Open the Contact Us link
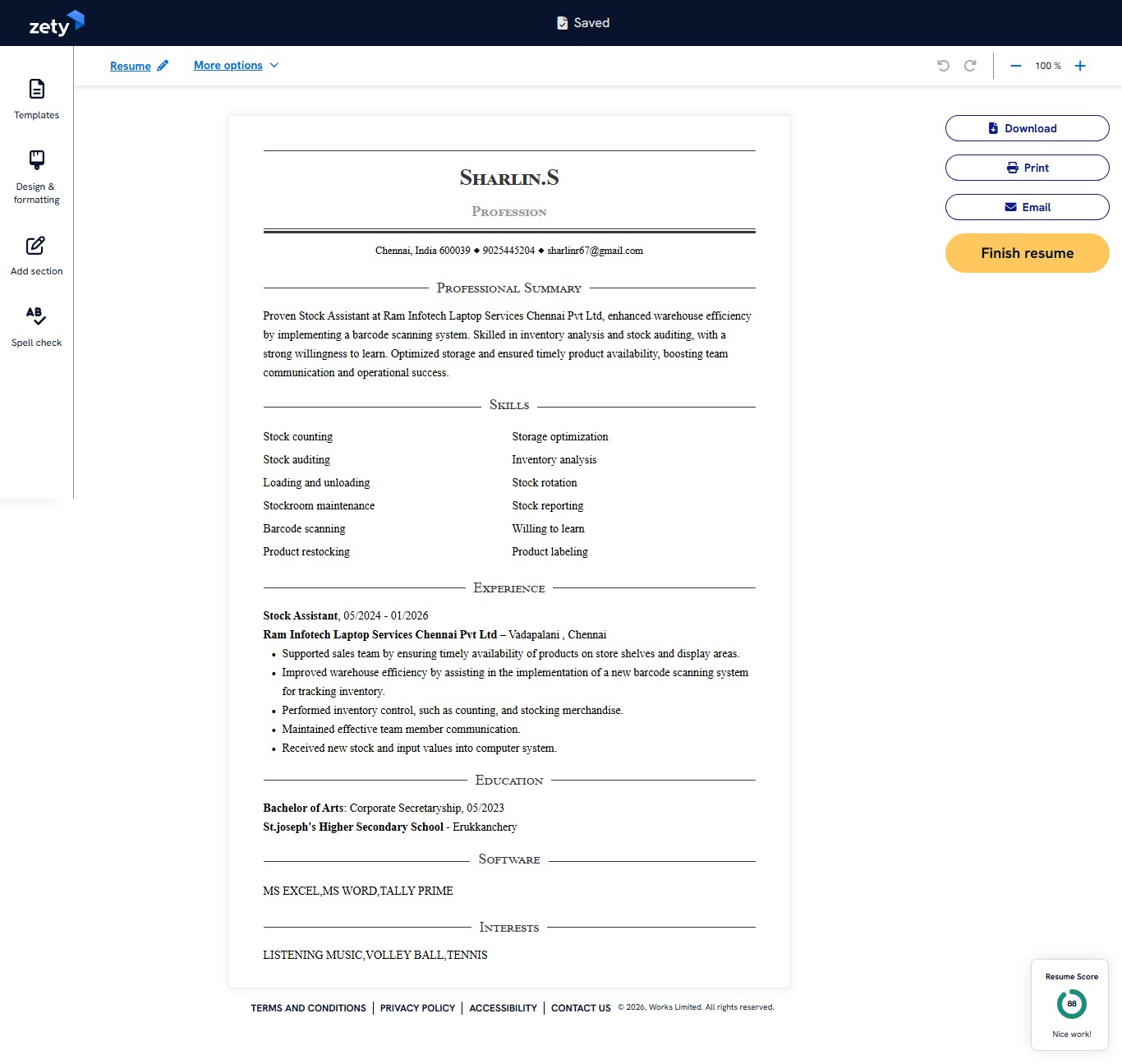The width and height of the screenshot is (1122, 1064). 581,1008
